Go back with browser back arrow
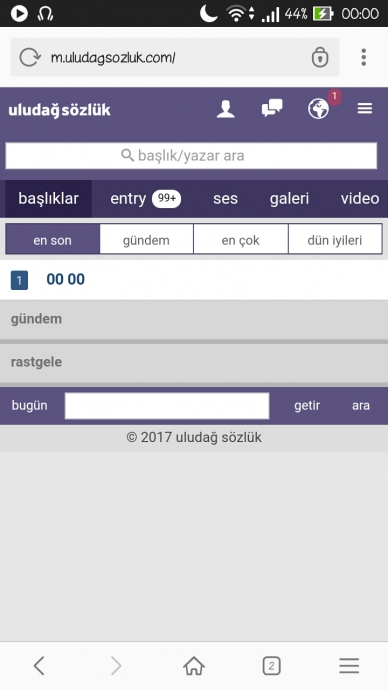The height and width of the screenshot is (690, 388). point(39,666)
